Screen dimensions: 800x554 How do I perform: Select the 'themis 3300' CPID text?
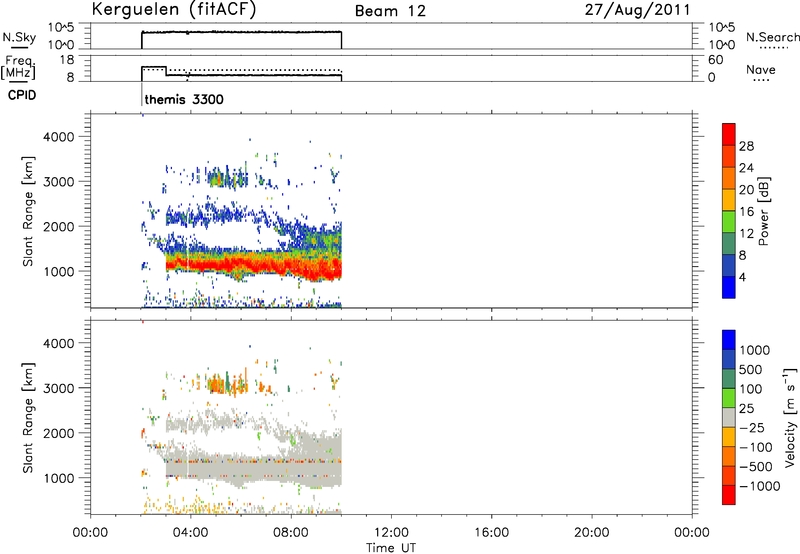tap(184, 99)
